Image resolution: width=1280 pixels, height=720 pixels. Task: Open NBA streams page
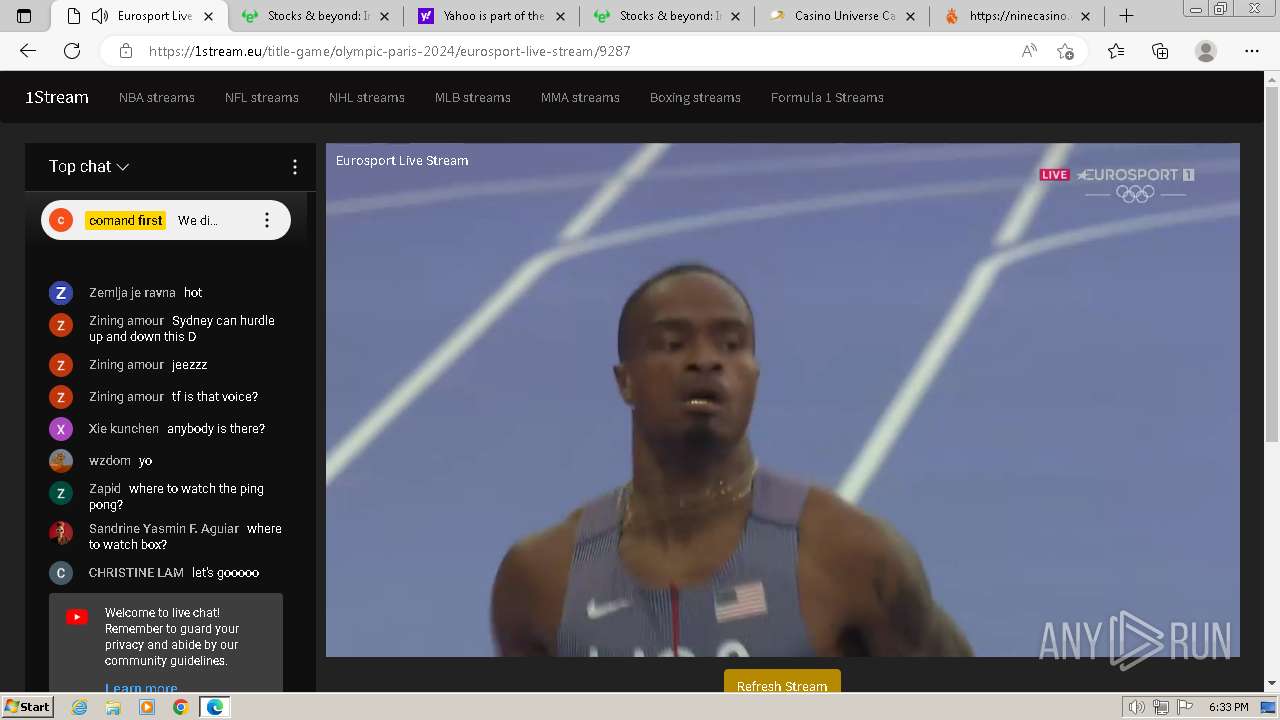(x=157, y=97)
